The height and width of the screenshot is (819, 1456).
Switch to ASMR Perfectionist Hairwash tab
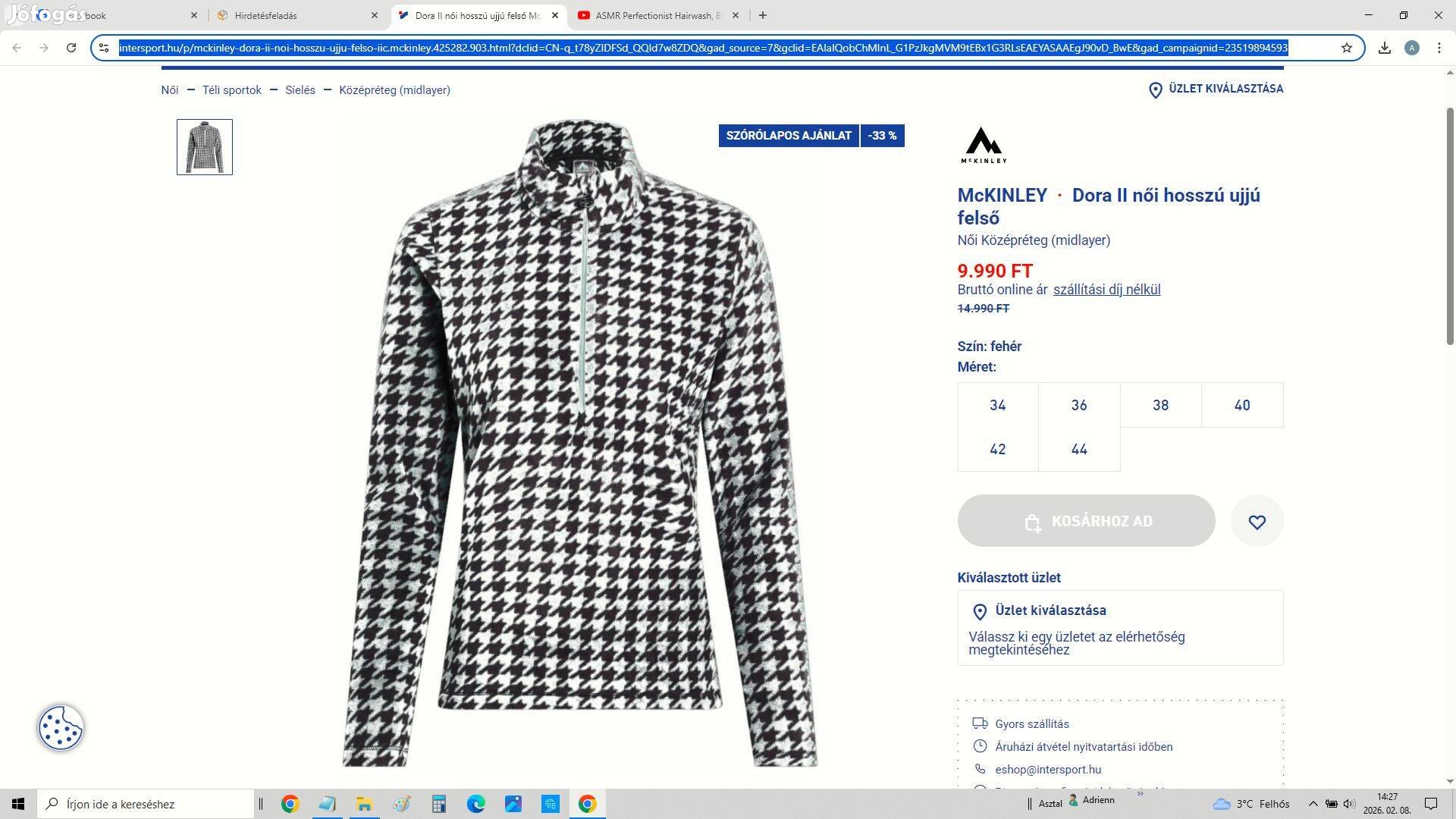click(656, 15)
